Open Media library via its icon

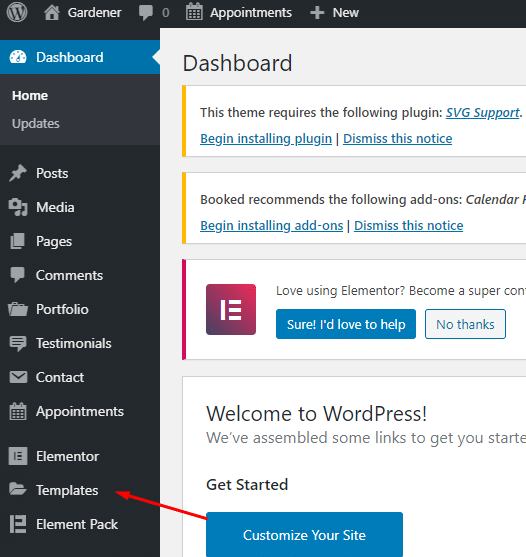[18, 207]
